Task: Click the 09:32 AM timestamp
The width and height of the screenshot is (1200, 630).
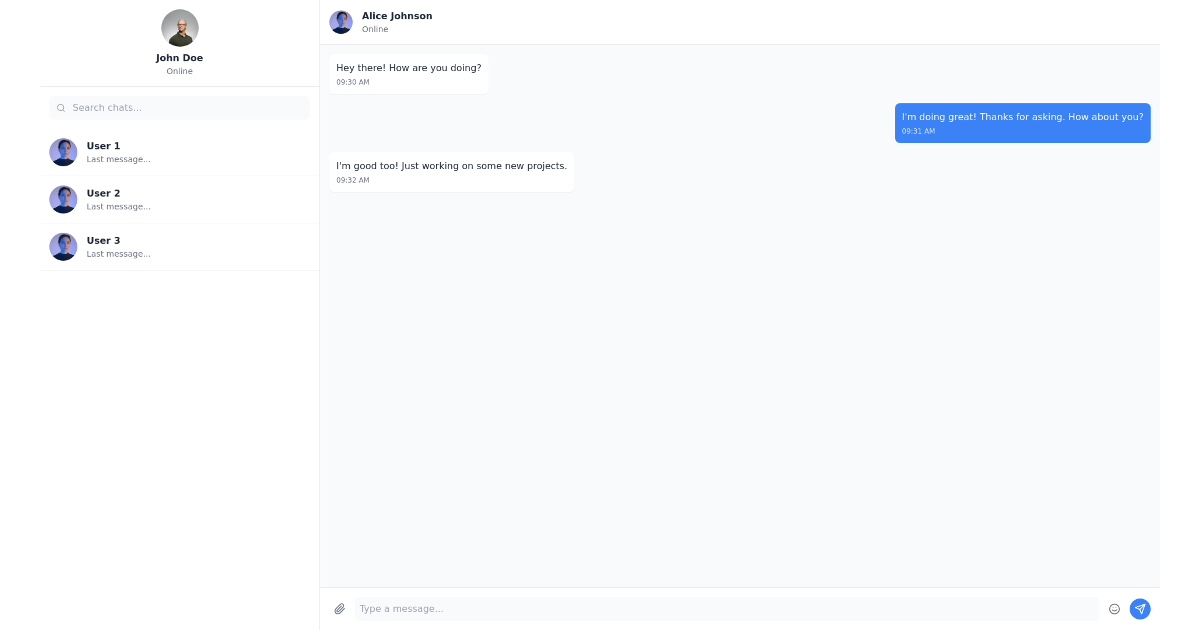Action: [x=352, y=180]
